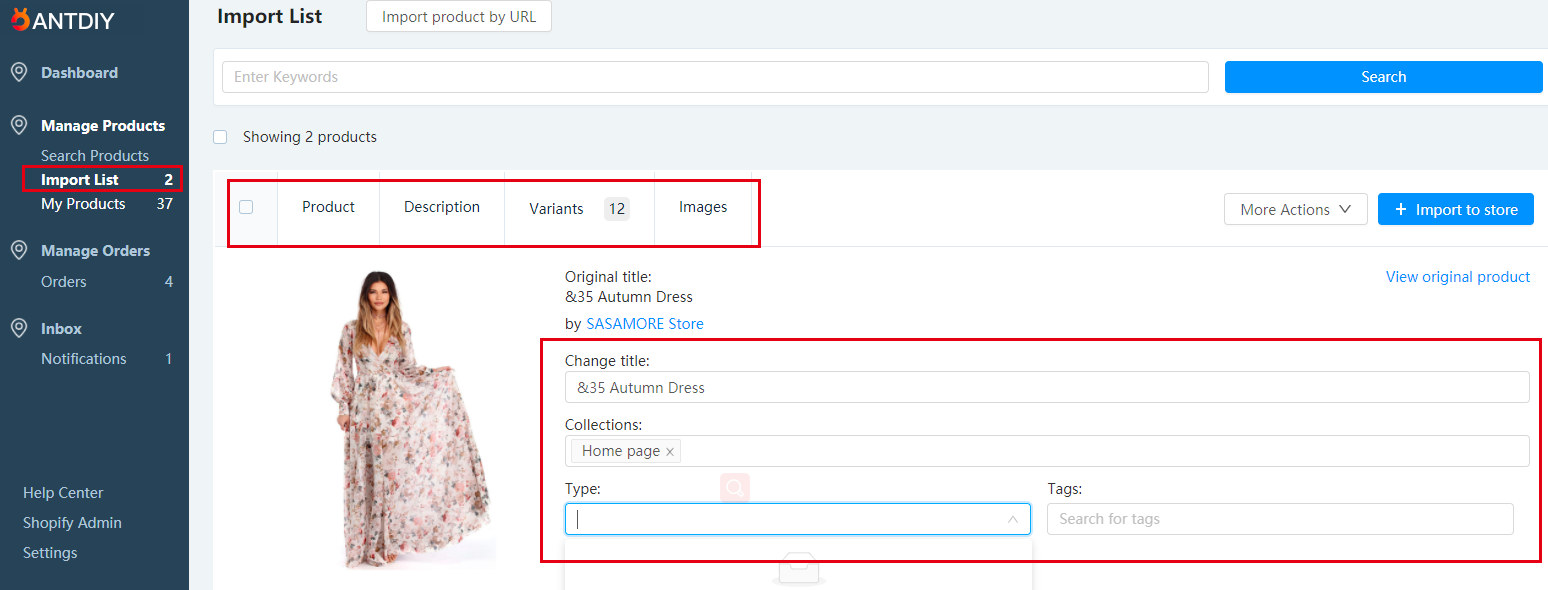Image resolution: width=1548 pixels, height=590 pixels.
Task: Click the ANTDIY logo icon
Action: pos(20,19)
